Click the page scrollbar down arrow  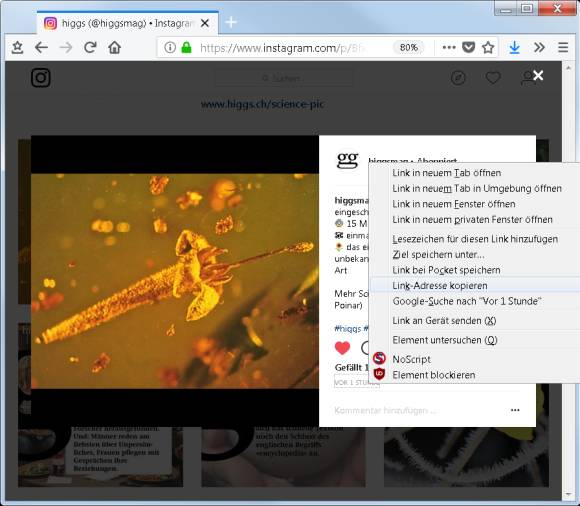pyautogui.click(x=569, y=494)
